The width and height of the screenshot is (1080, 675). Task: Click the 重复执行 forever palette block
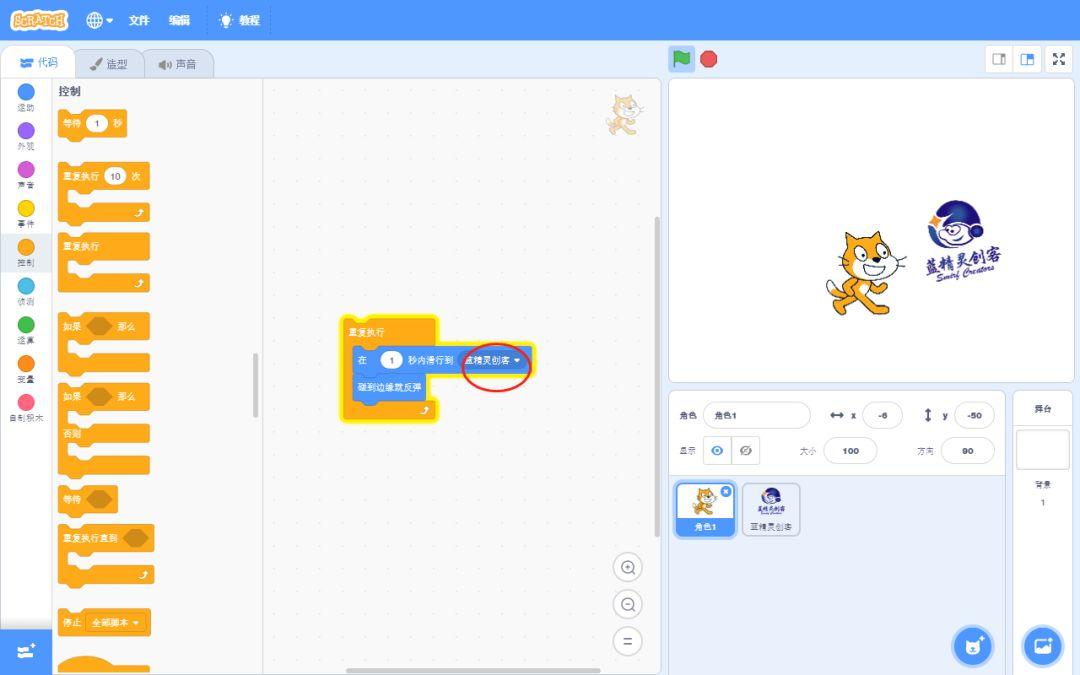click(103, 246)
